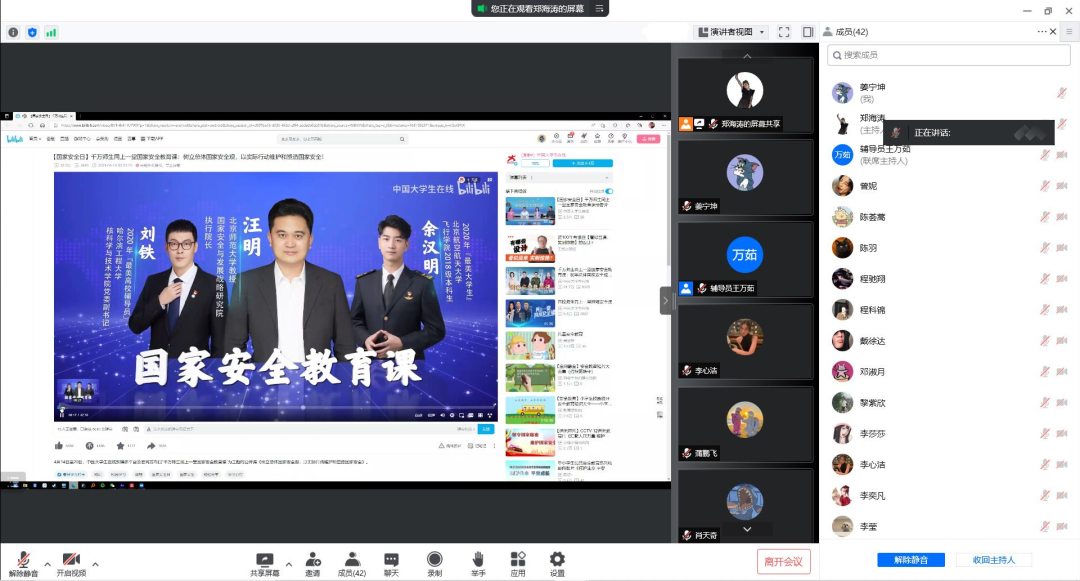Click the 邀请 invite icon
The height and width of the screenshot is (581, 1080).
313,564
